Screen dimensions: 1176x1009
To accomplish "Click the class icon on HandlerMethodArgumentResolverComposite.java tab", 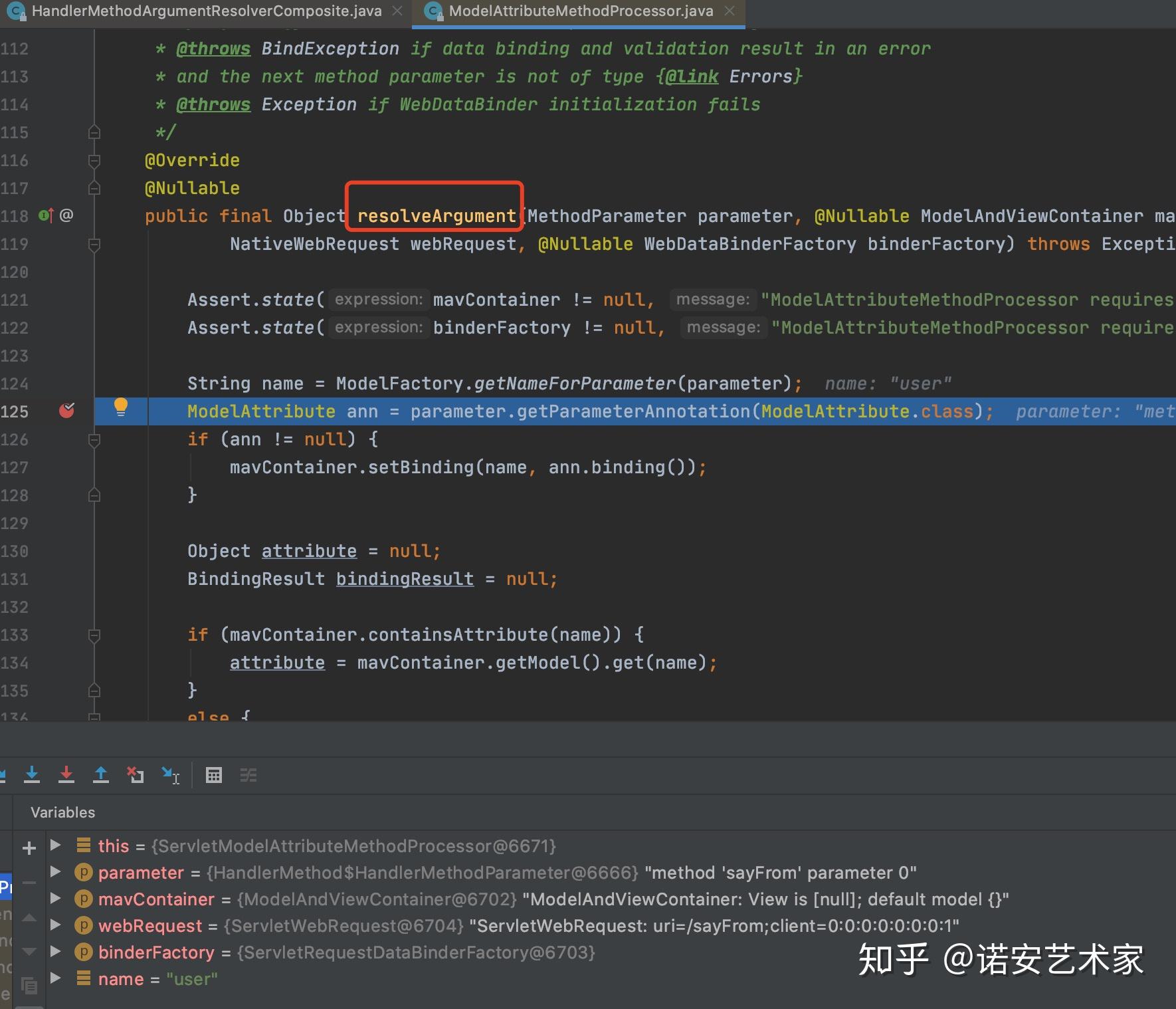I will tap(16, 11).
